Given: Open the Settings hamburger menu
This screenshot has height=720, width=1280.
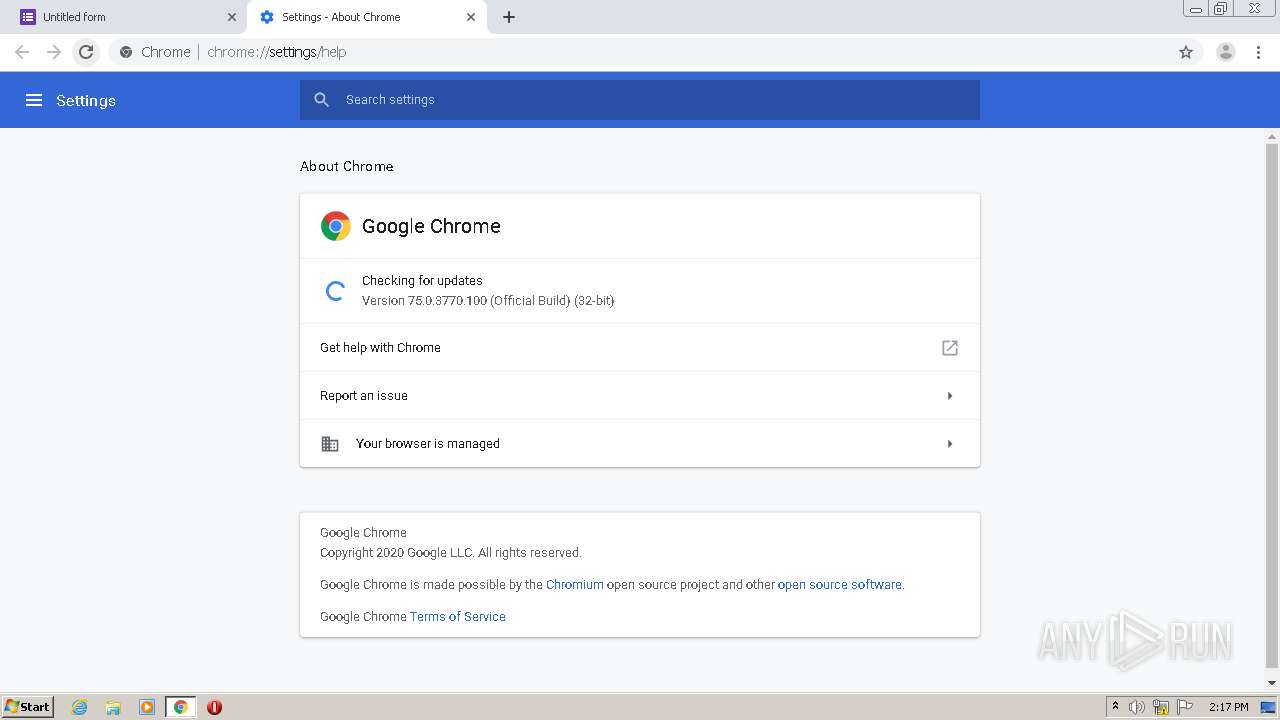Looking at the screenshot, I should coord(34,100).
